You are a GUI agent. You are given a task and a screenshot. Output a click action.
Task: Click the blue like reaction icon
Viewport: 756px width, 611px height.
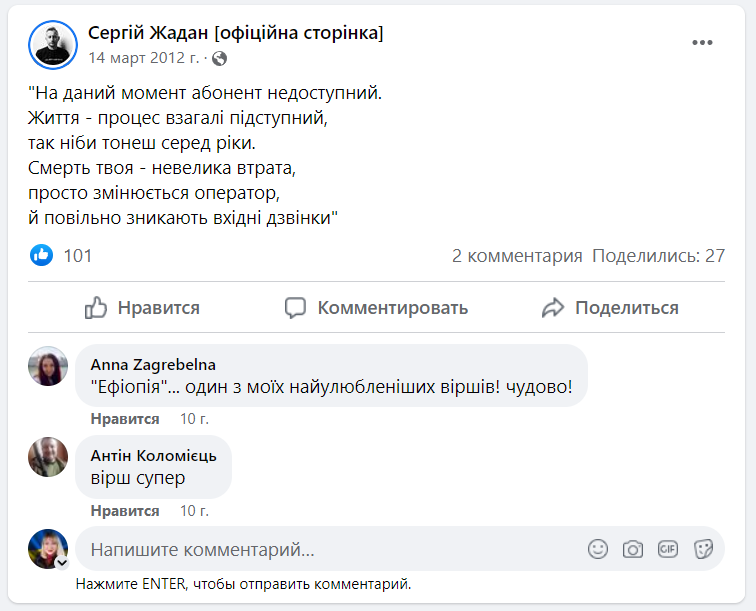(41, 255)
